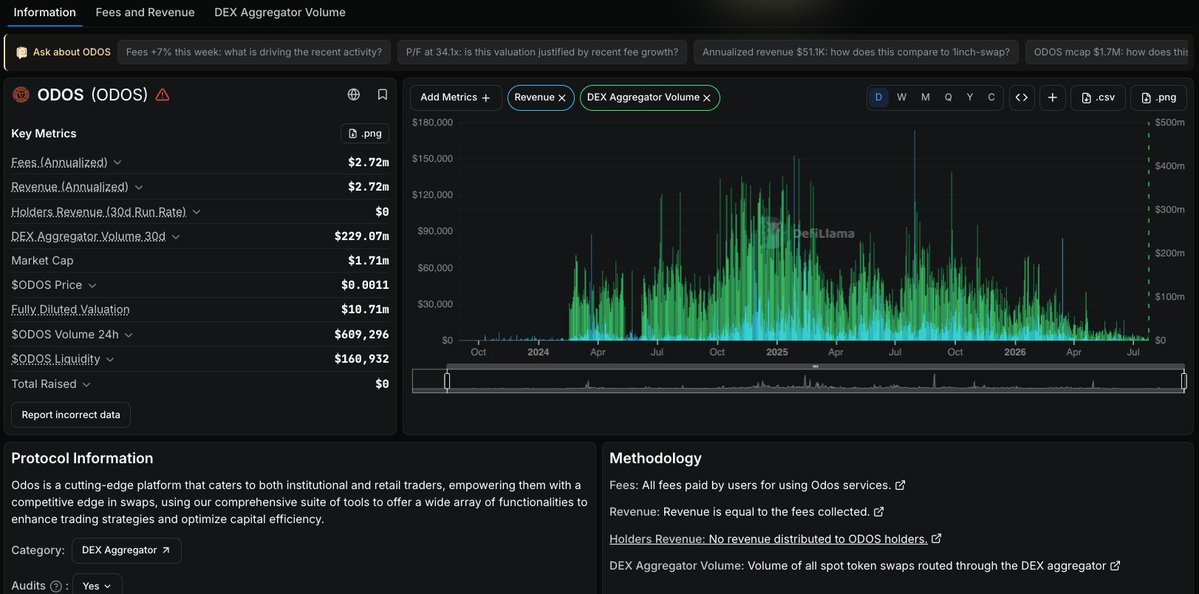
Task: Open the ODOS website globe icon
Action: point(353,95)
